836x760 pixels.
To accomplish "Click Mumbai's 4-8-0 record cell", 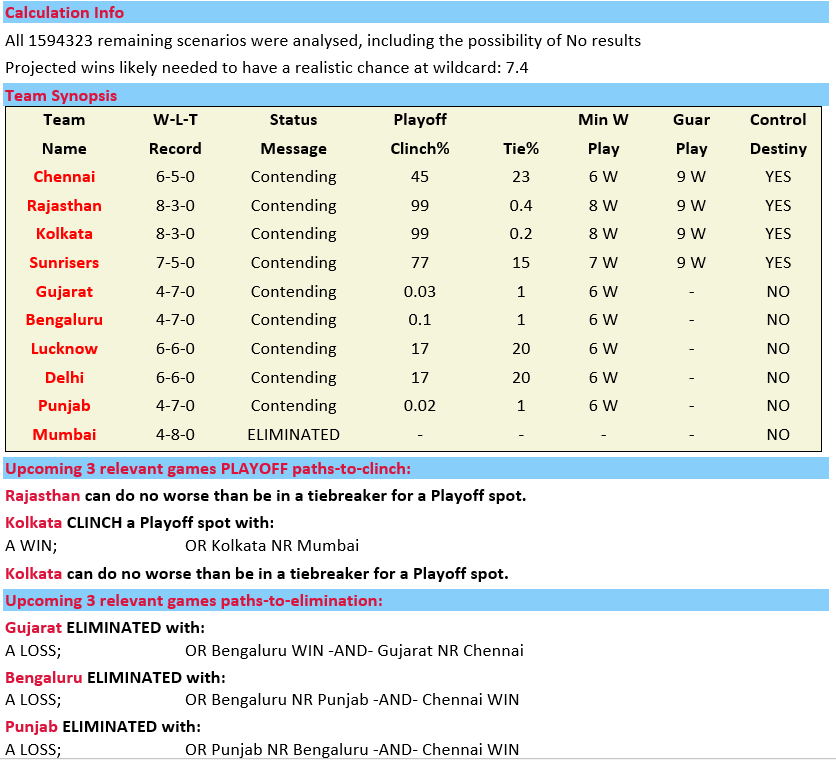I will point(175,434).
